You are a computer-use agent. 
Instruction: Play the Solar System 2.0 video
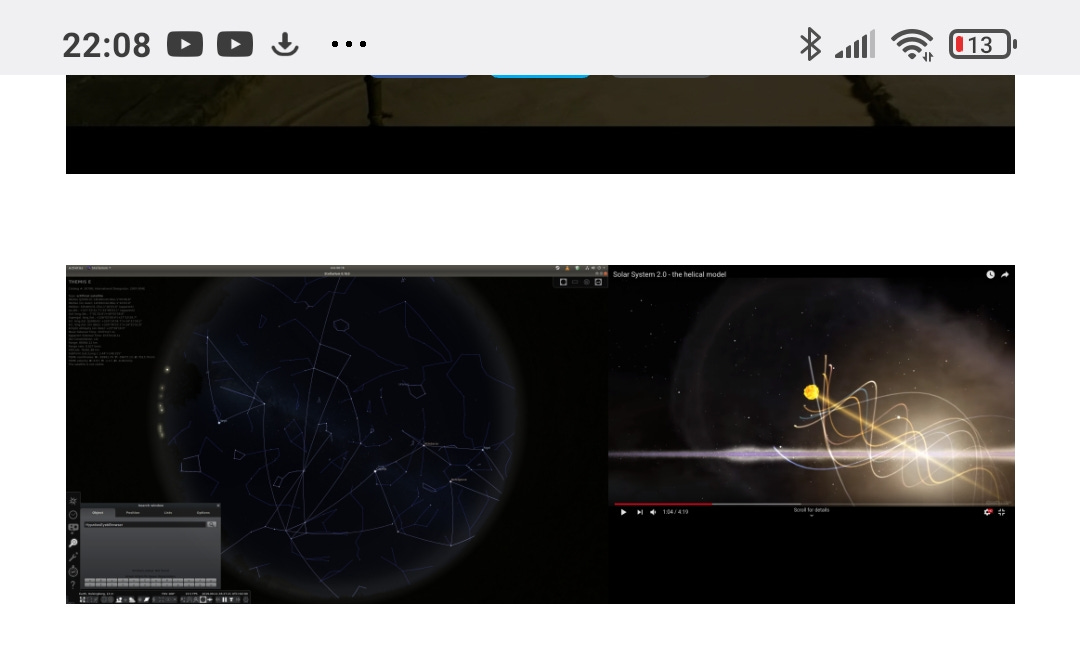[623, 512]
